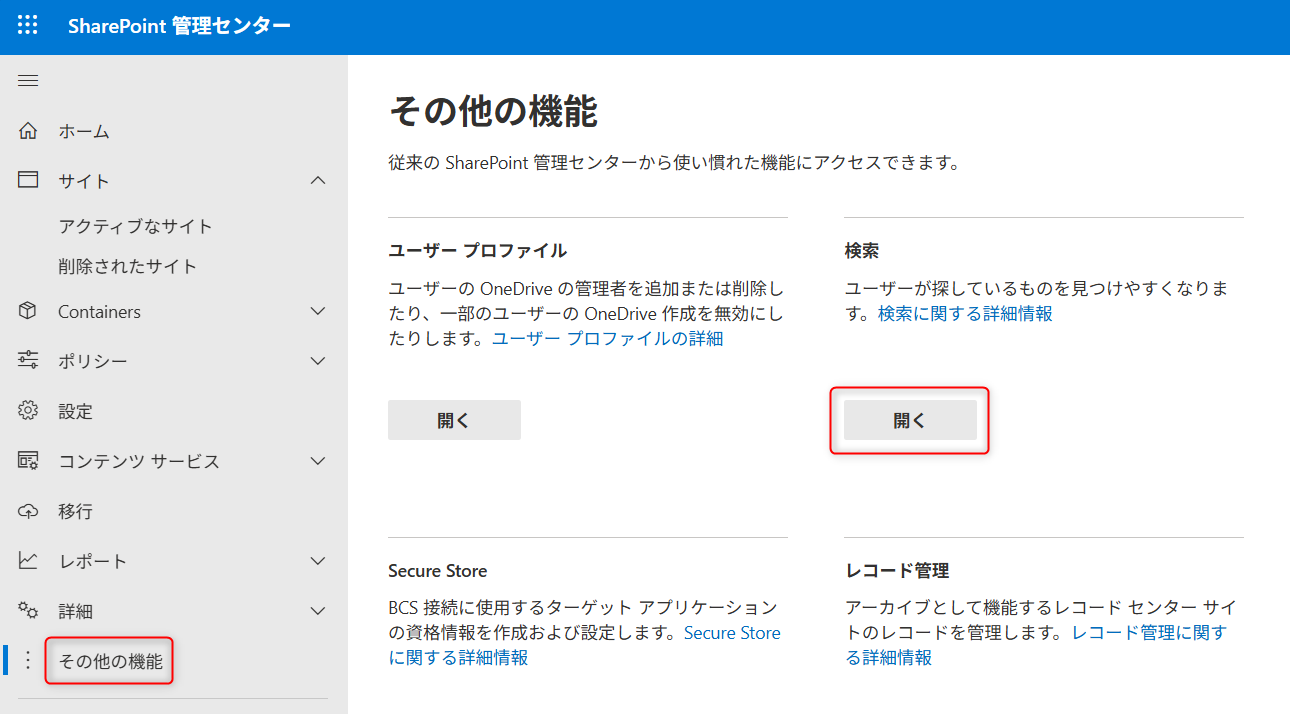Image resolution: width=1290 pixels, height=714 pixels.
Task: Expand the レポート section chevron
Action: [x=318, y=561]
